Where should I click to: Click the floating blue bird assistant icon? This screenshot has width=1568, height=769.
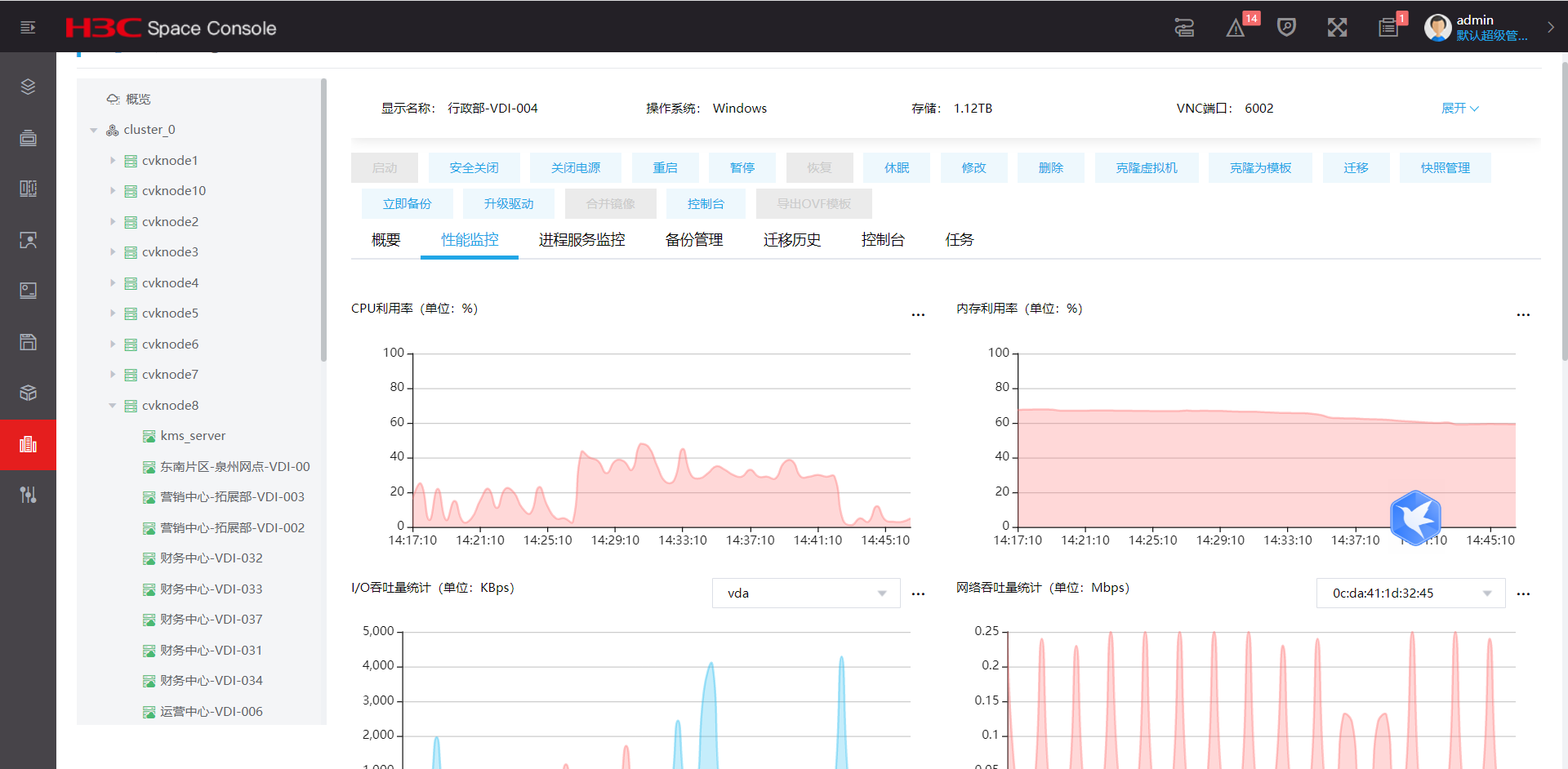coord(1415,518)
